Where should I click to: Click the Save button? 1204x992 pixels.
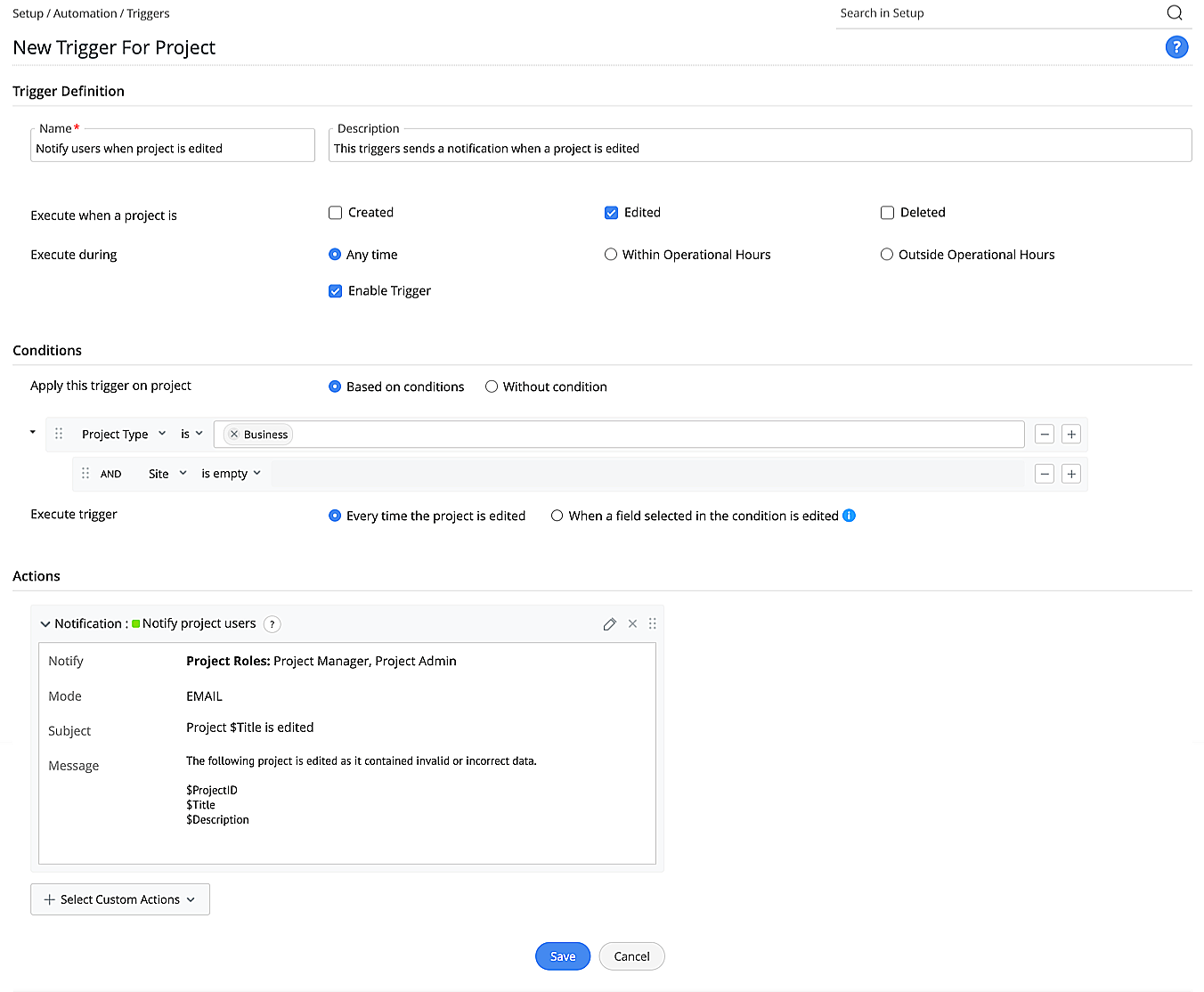(x=562, y=956)
